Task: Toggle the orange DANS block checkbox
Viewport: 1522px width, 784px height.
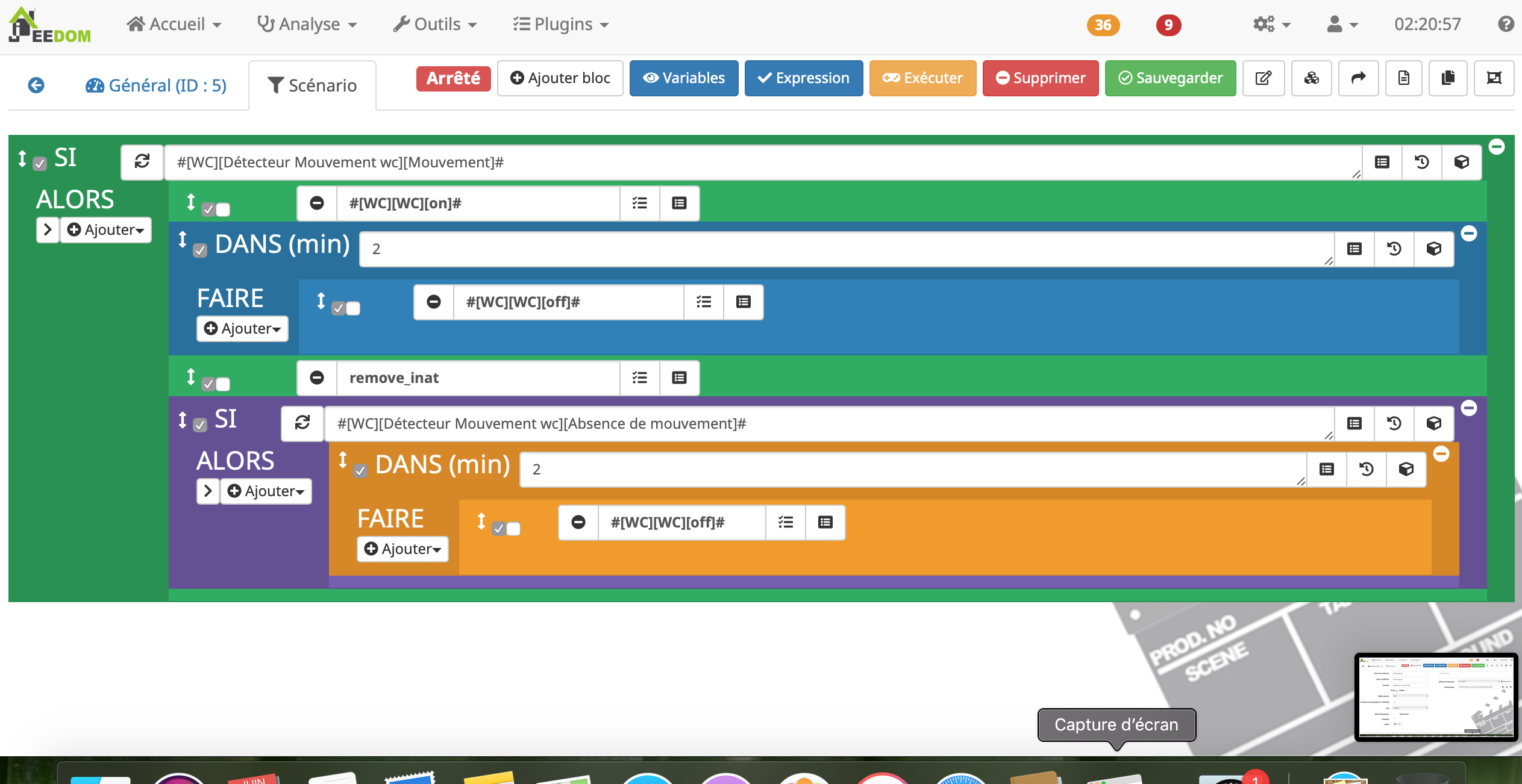Action: tap(360, 471)
